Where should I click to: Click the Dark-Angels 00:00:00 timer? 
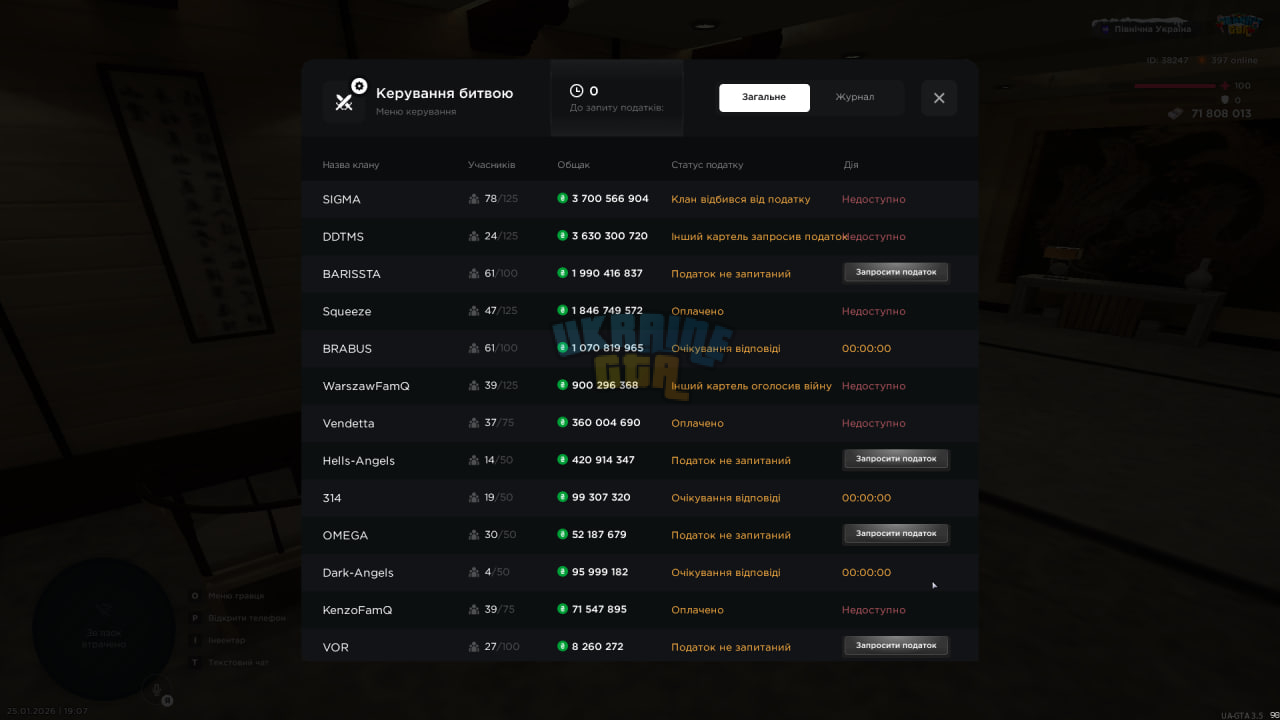(x=866, y=573)
